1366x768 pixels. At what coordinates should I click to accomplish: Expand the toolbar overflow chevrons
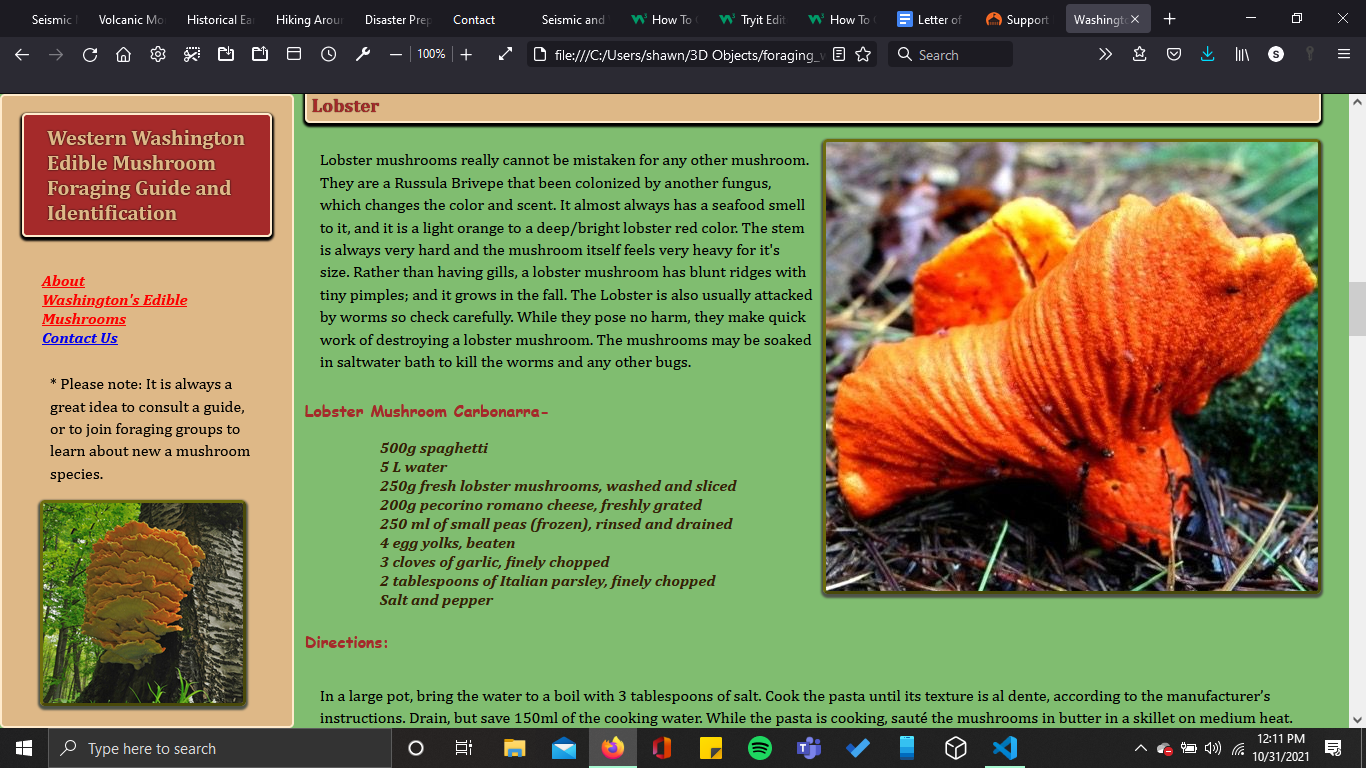tap(1105, 55)
